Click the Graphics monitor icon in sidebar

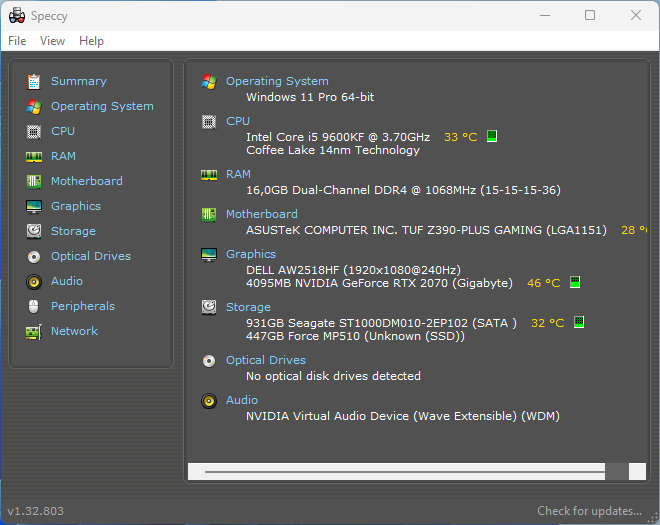pos(34,207)
